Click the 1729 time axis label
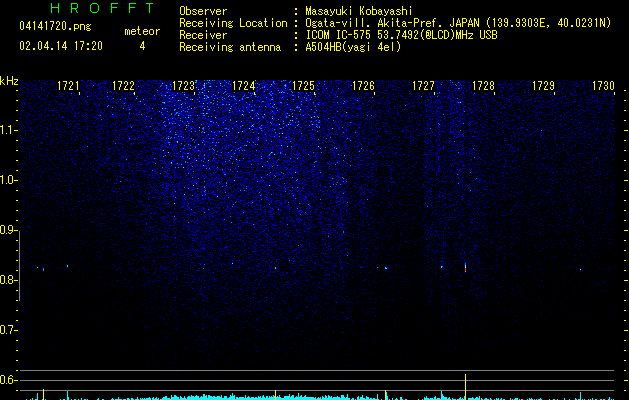The image size is (629, 400). coord(543,86)
